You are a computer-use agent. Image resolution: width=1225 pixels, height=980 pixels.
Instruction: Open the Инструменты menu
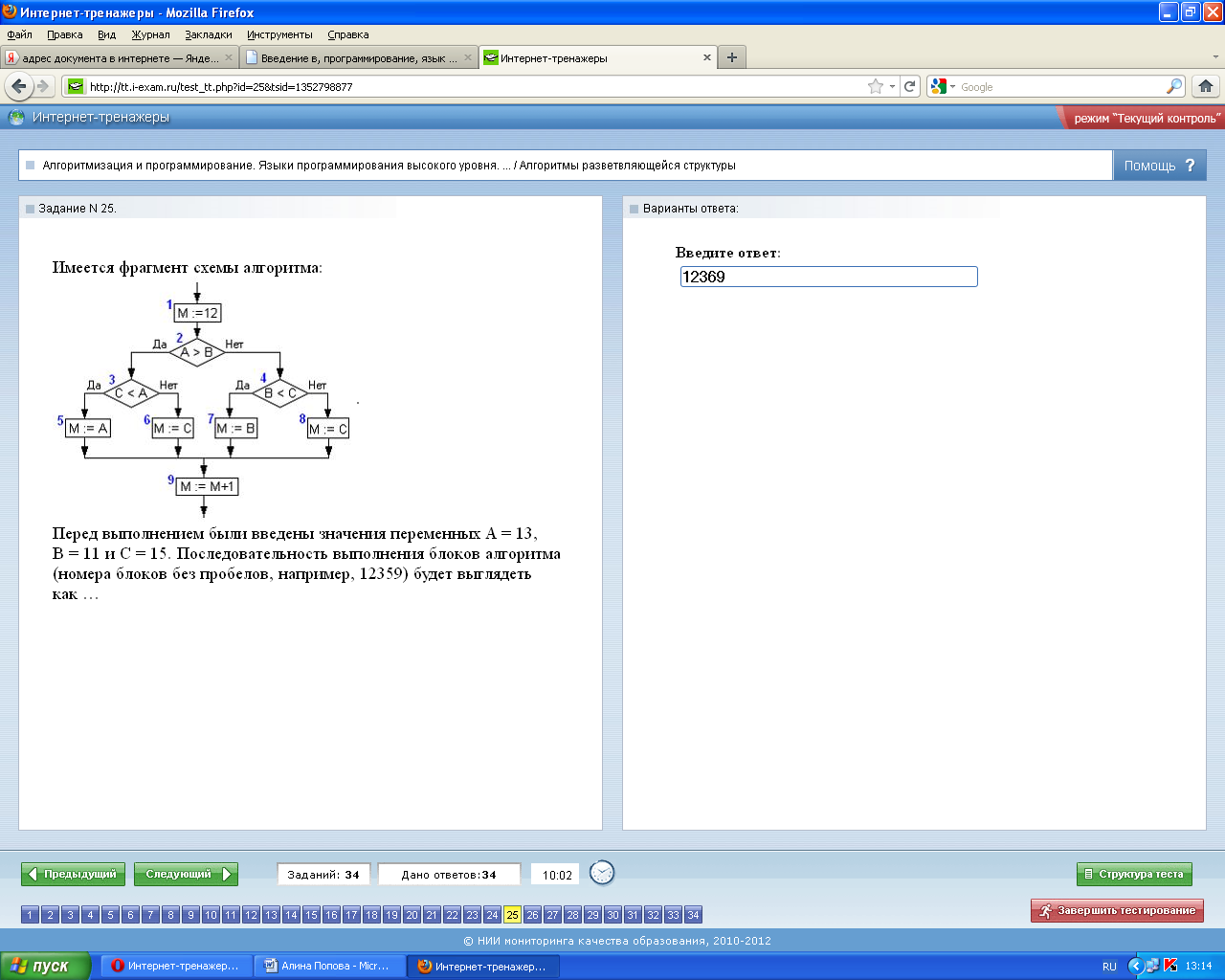pos(279,34)
